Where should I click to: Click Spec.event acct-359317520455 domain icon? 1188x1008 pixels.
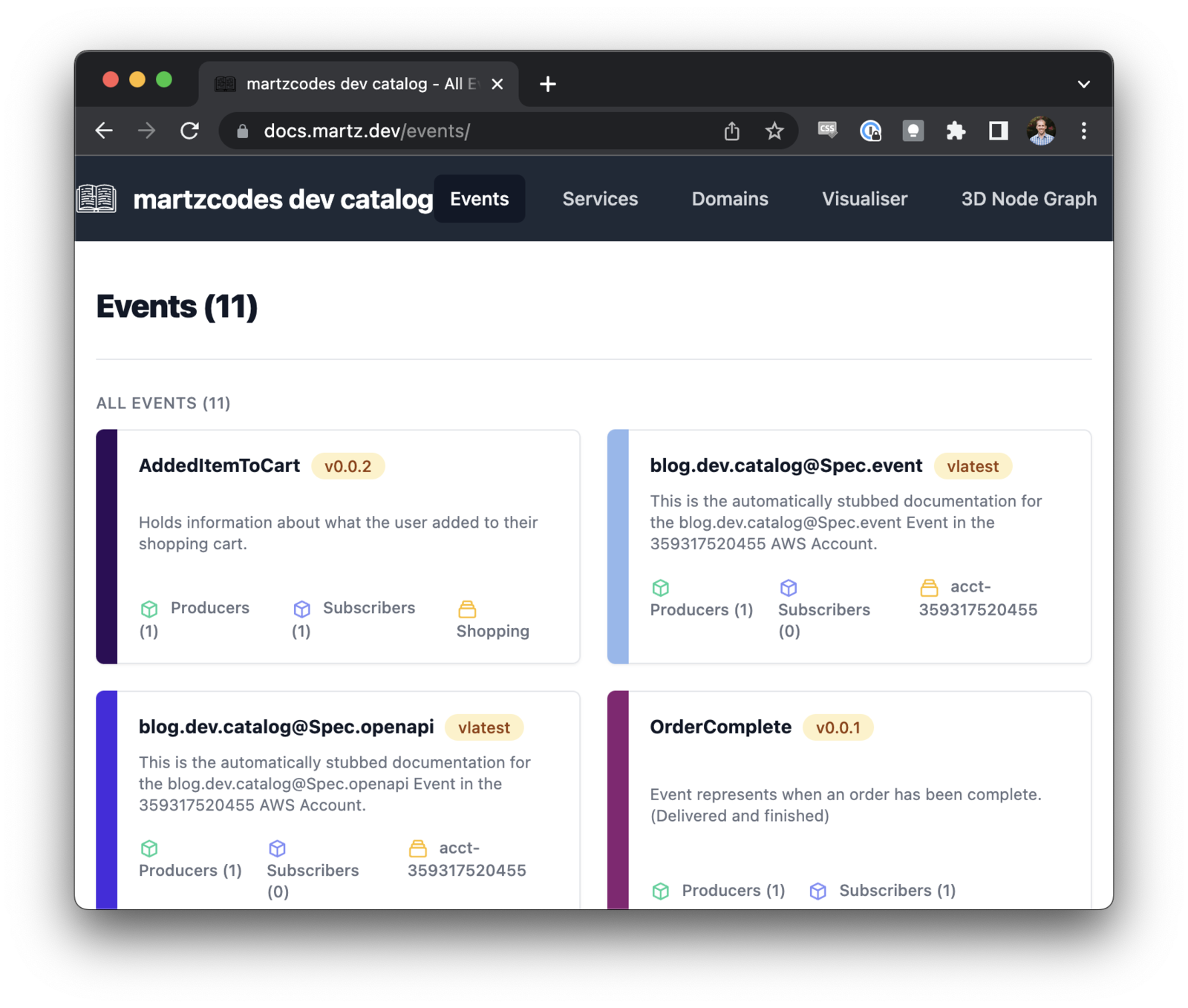[x=929, y=588]
